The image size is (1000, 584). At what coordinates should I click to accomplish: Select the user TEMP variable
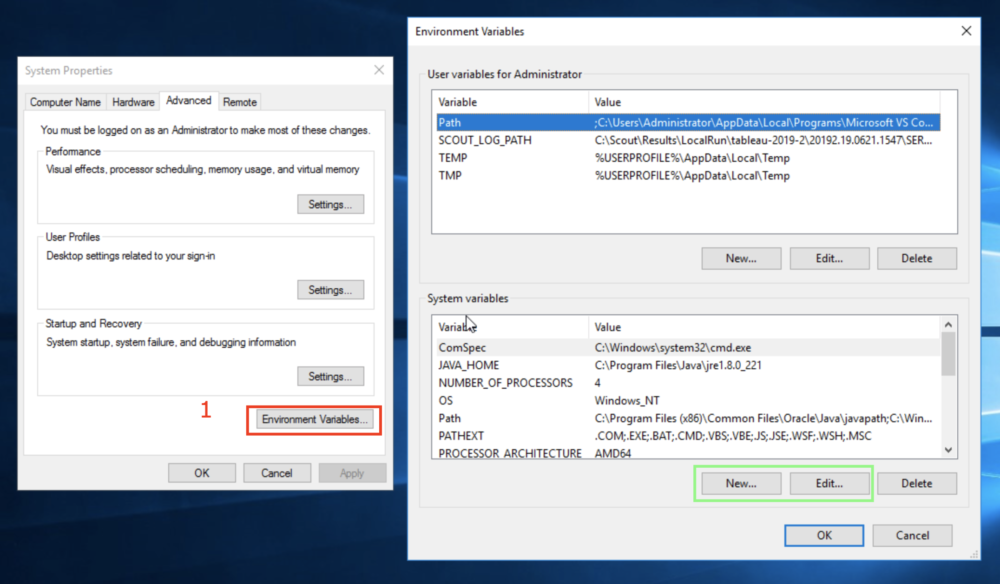pyautogui.click(x=688, y=158)
